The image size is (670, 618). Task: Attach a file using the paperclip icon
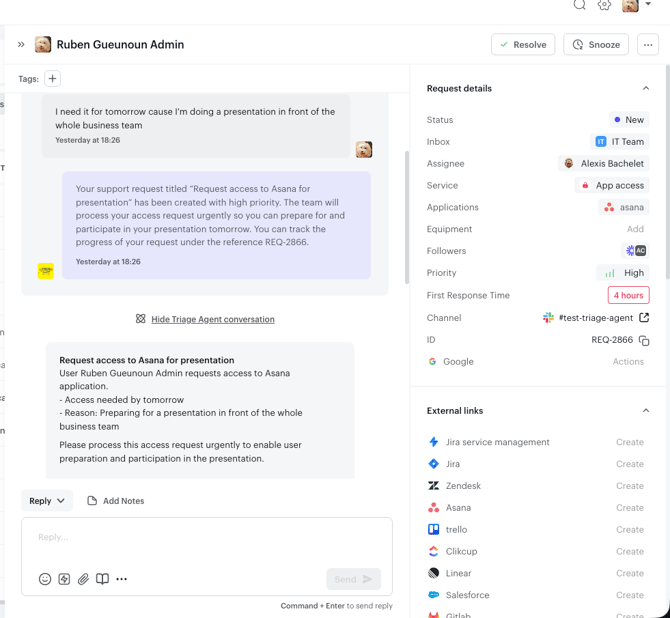[x=83, y=579]
